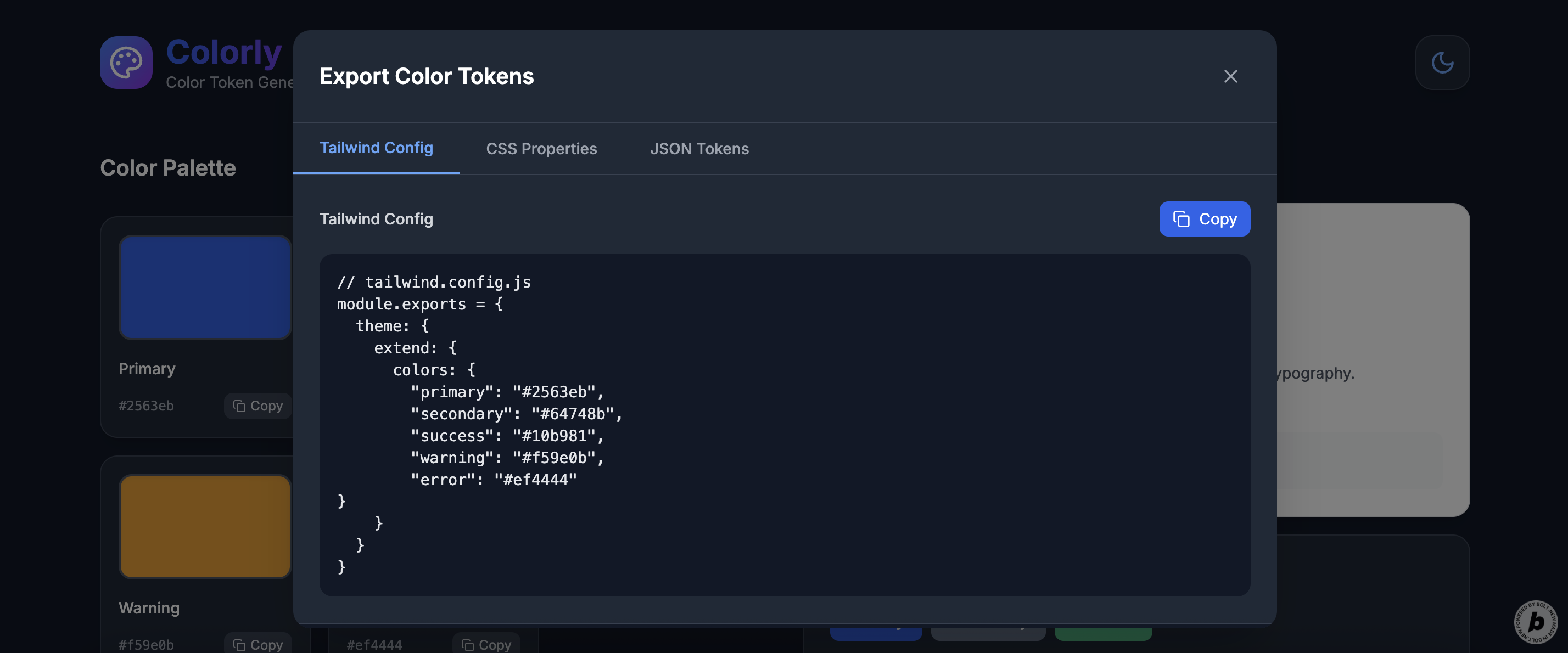Click the Colorly title text
The width and height of the screenshot is (1568, 653).
pyautogui.click(x=223, y=52)
